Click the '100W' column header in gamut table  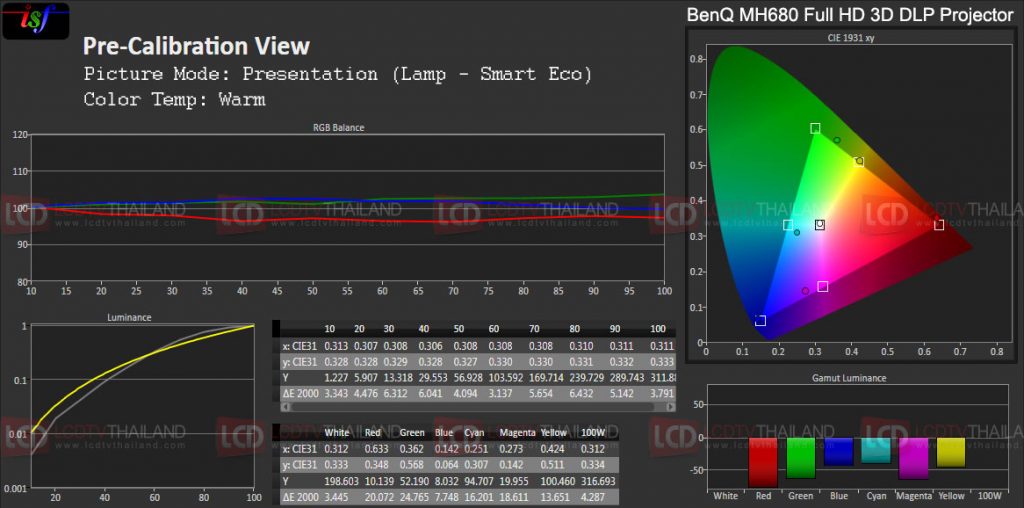pyautogui.click(x=592, y=432)
